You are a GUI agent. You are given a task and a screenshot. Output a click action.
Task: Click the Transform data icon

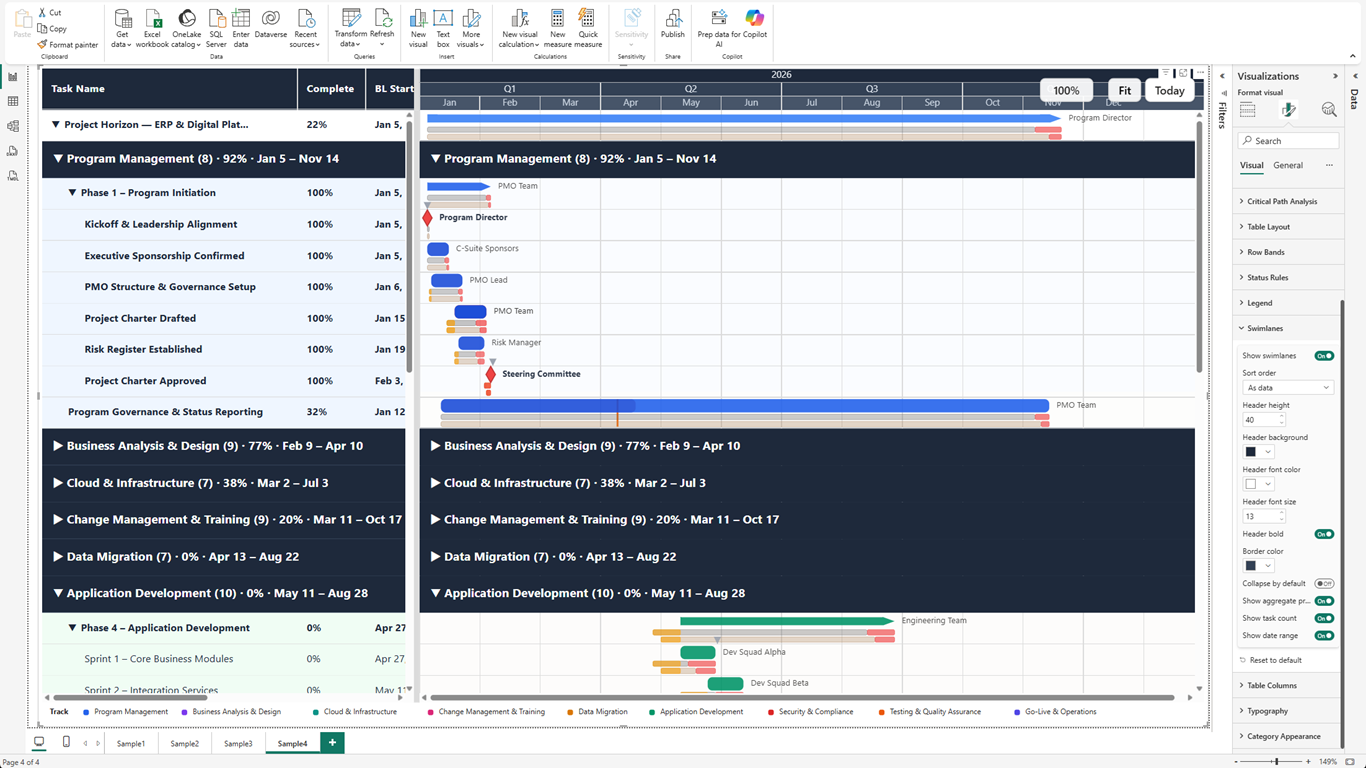(x=350, y=27)
